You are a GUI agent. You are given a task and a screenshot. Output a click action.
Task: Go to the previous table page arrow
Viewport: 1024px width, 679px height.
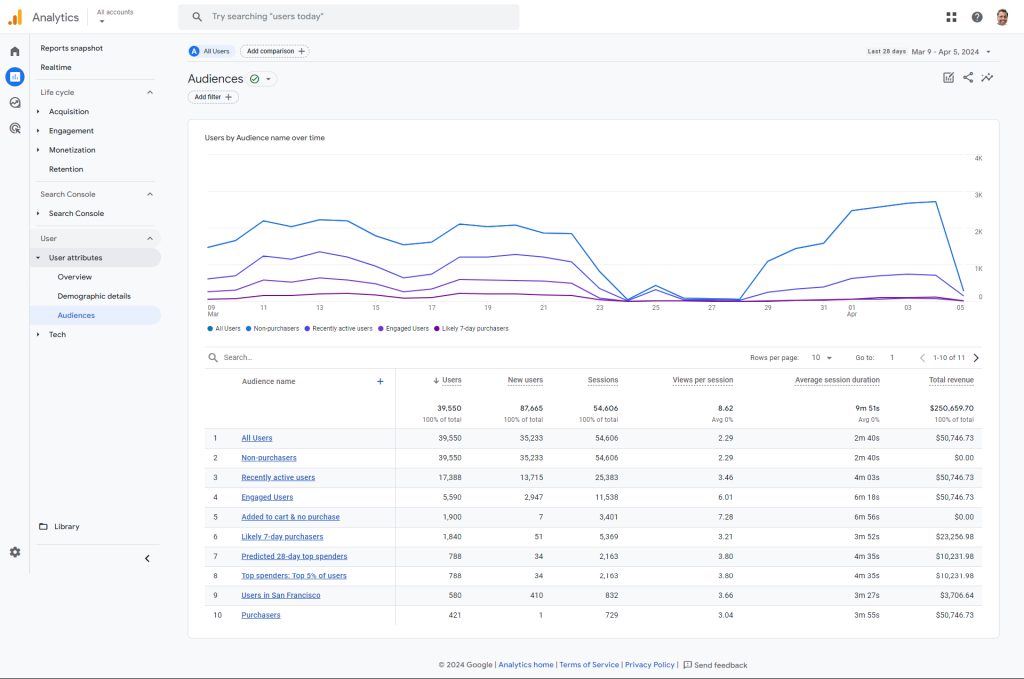922,358
